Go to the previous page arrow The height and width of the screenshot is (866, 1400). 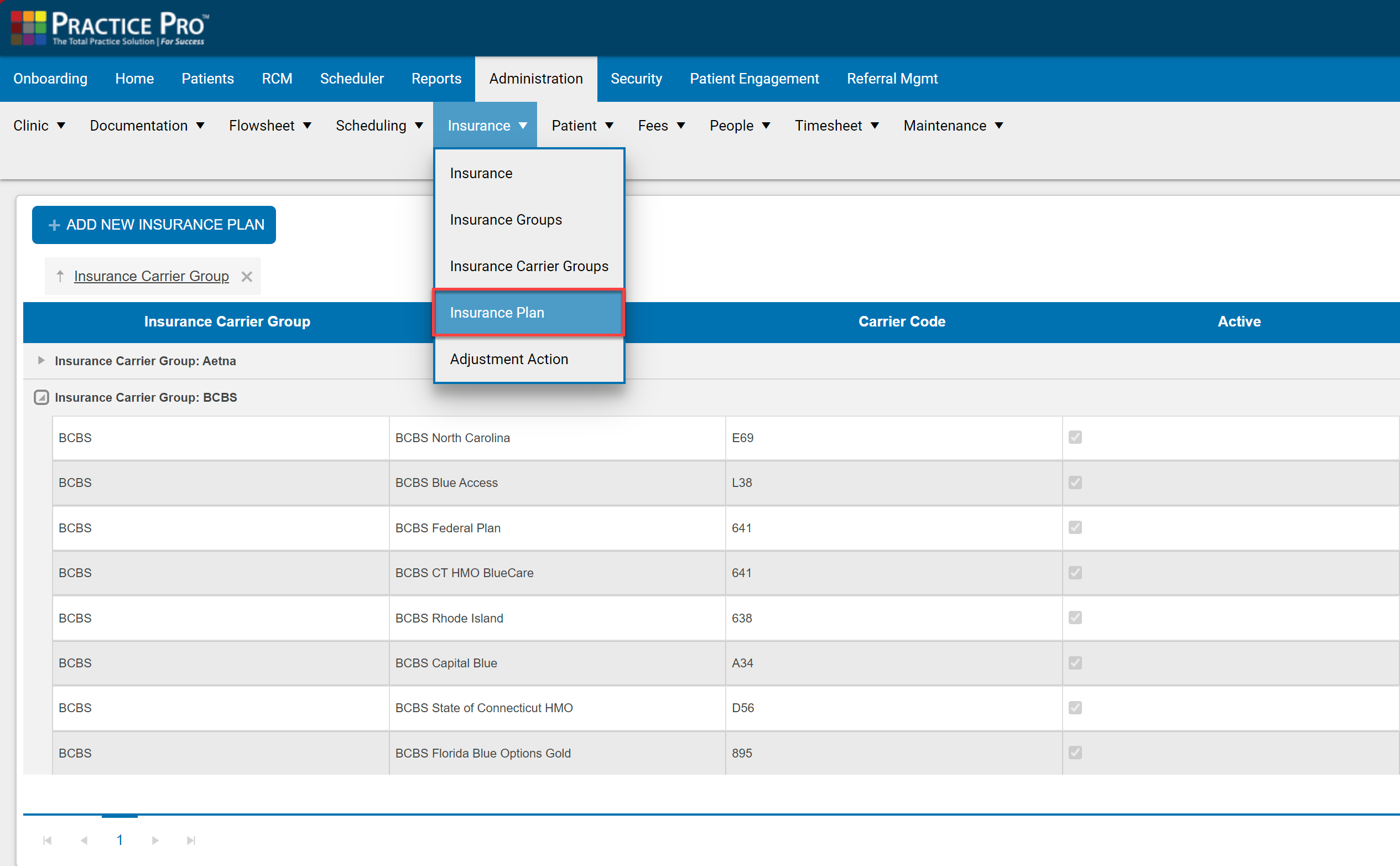pos(84,840)
